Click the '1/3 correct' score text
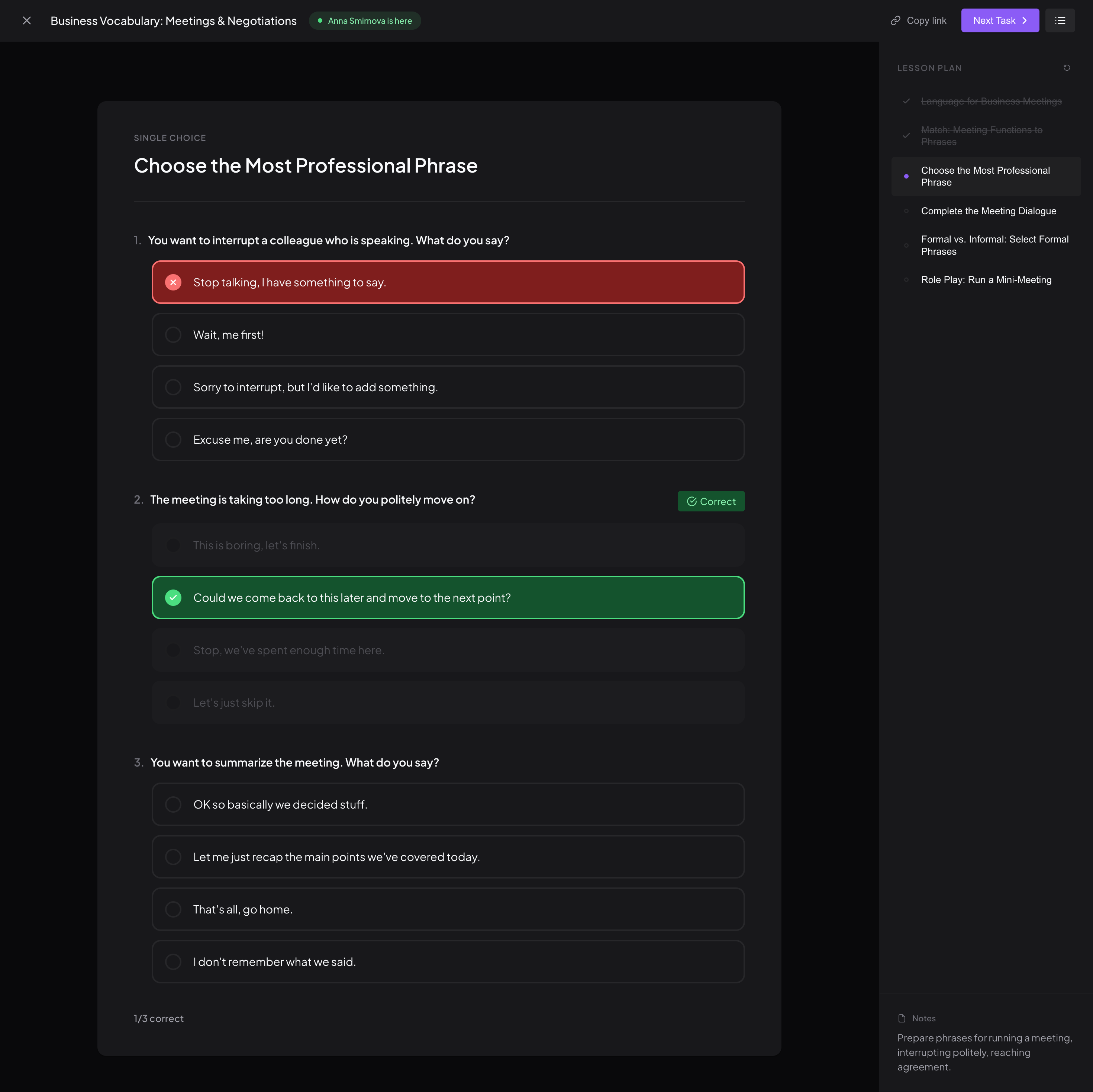Screen dimensions: 1093x1092 (159, 1019)
